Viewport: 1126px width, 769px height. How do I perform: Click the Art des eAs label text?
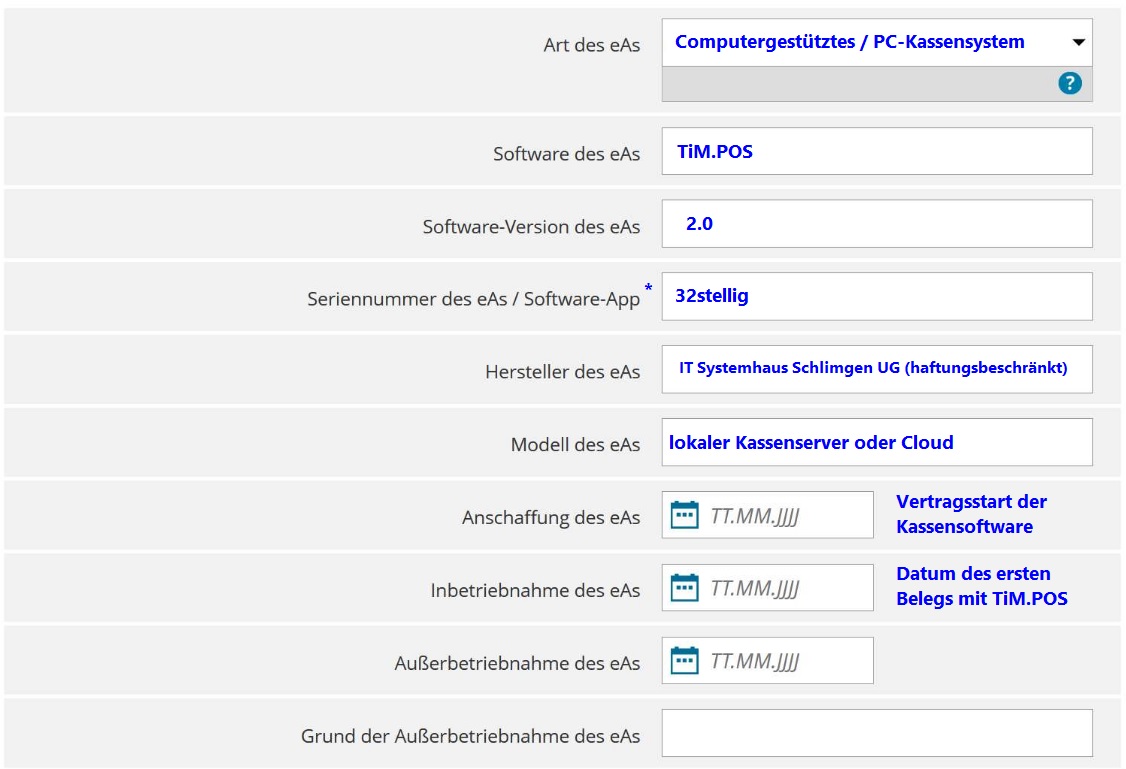pyautogui.click(x=591, y=46)
